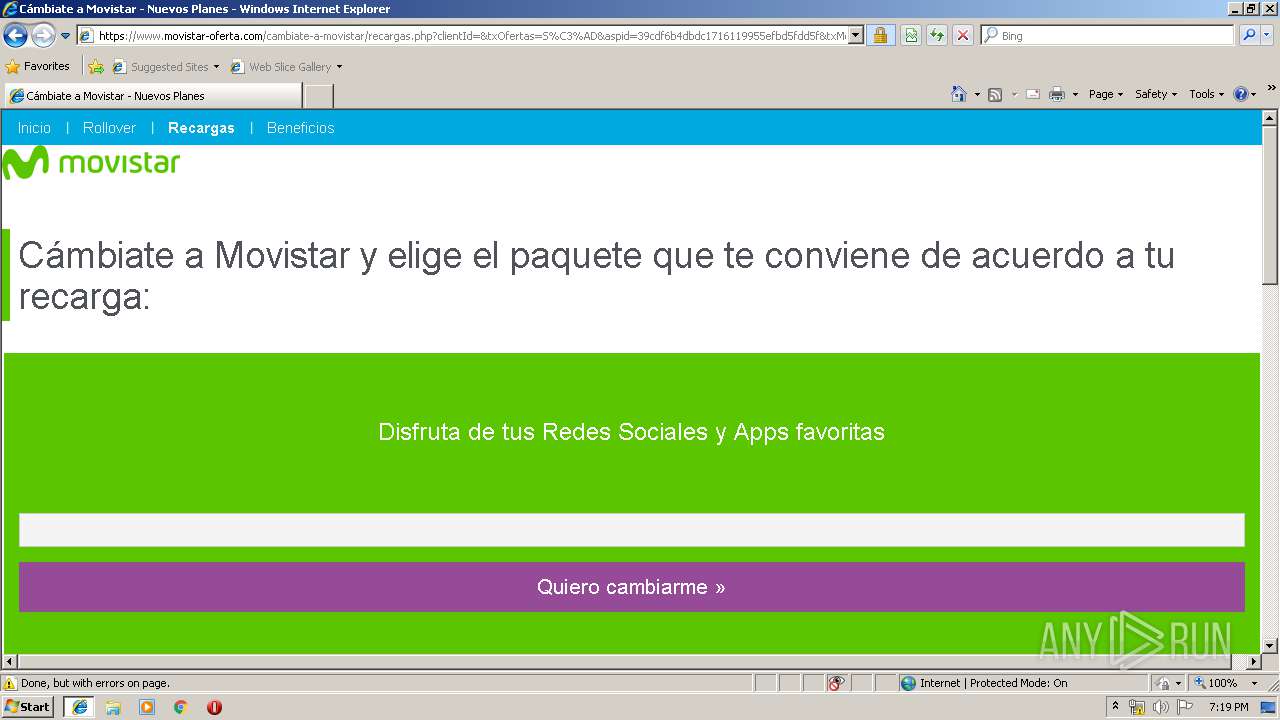This screenshot has width=1280, height=720.
Task: Open search provider dropdown arrow
Action: (x=1267, y=36)
